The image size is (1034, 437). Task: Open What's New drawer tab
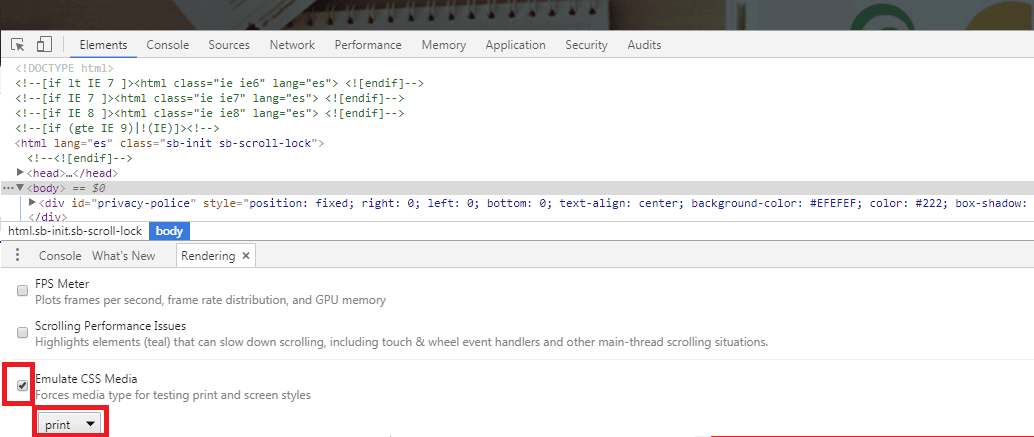click(x=123, y=256)
